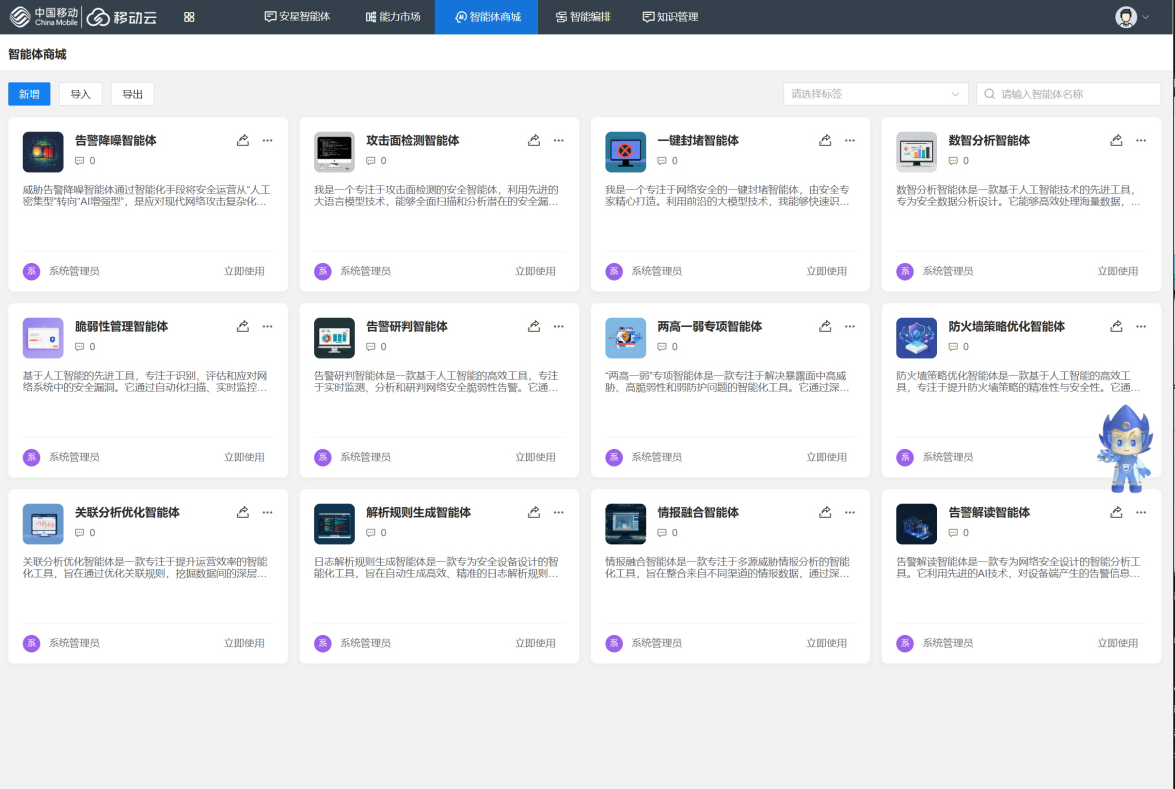Open the share icon on 防火墙策略优化智能体 card

pos(1116,326)
